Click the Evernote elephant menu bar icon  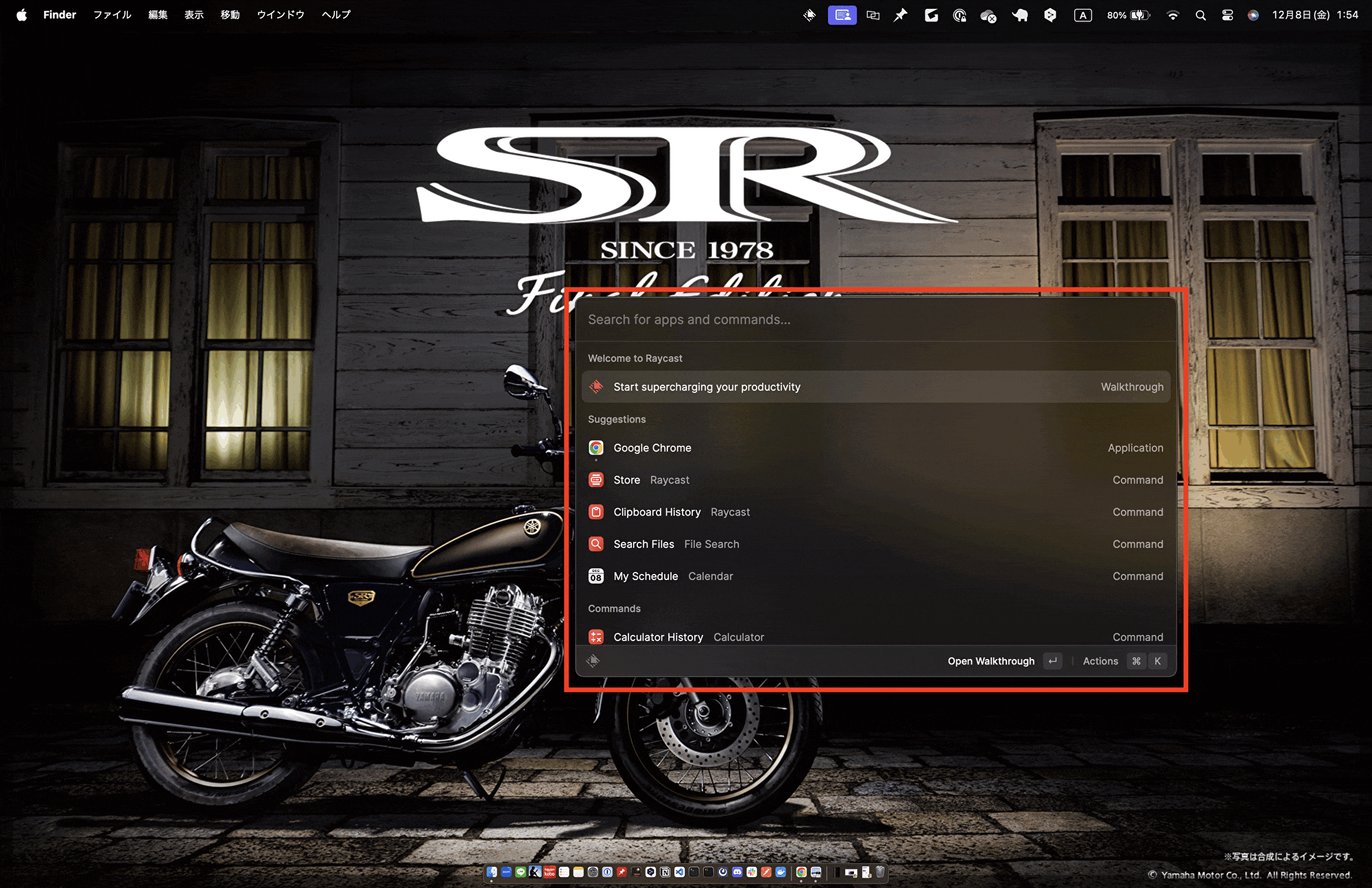[1020, 15]
